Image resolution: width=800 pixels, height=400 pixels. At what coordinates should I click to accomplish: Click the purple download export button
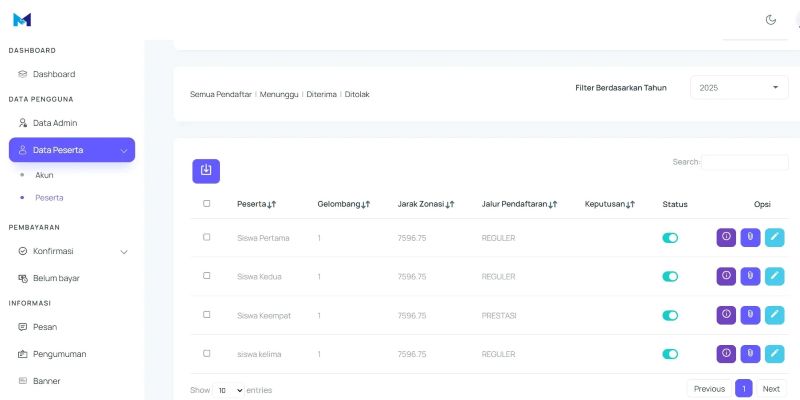(x=206, y=170)
